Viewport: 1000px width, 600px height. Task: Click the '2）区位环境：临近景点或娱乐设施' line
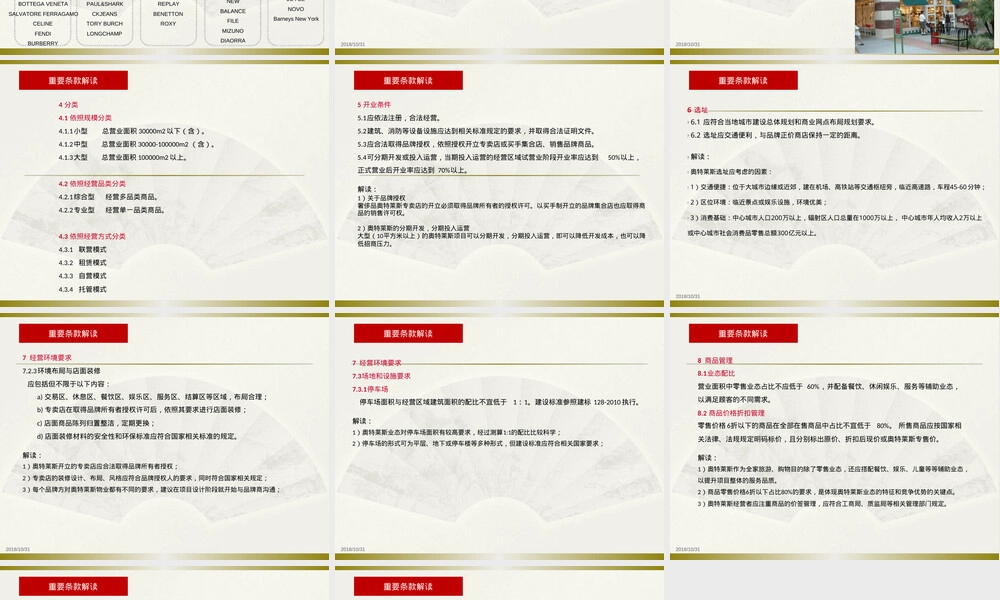758,203
